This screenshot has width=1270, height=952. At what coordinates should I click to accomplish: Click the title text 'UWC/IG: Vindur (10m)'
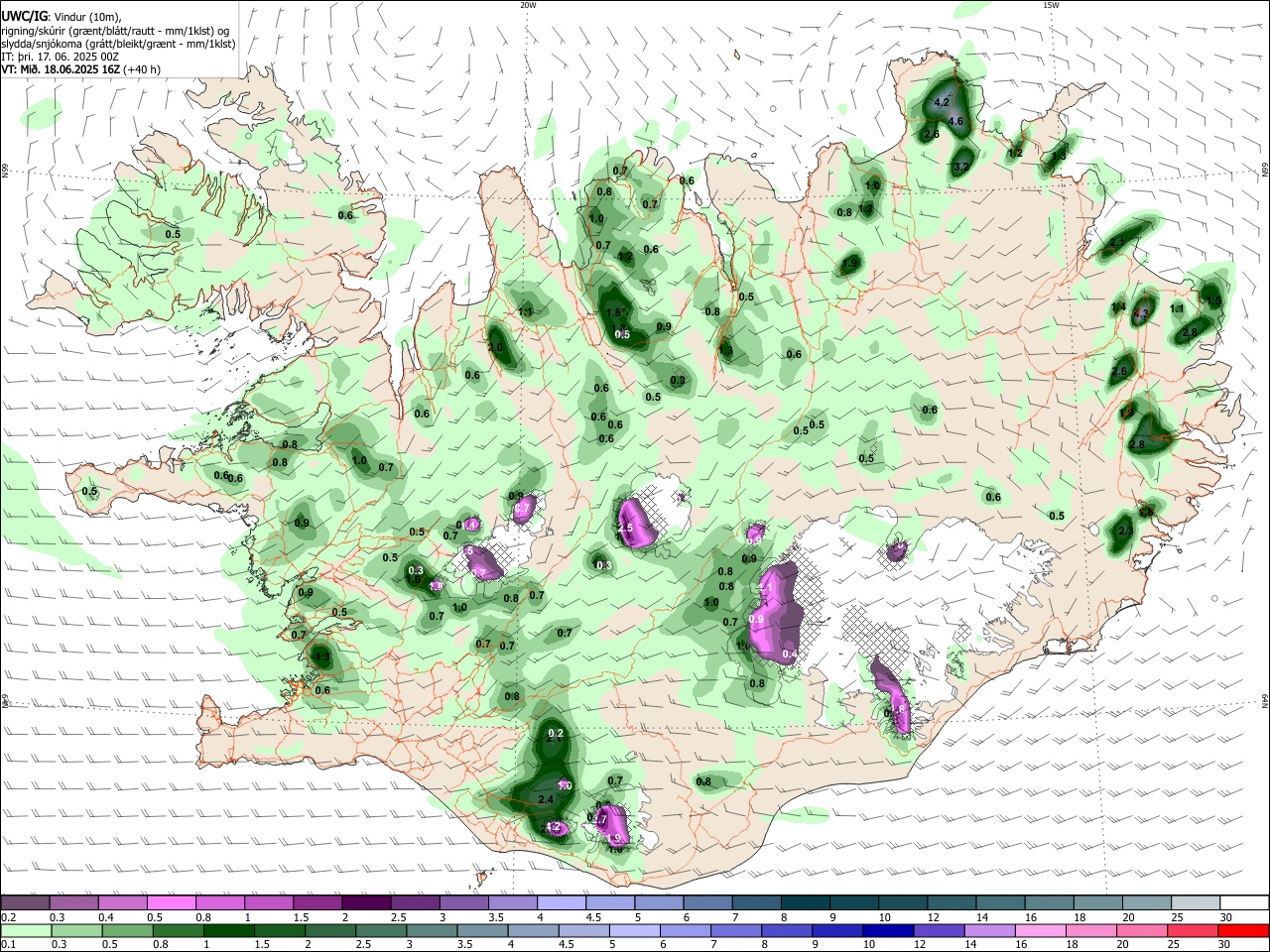coord(61,16)
